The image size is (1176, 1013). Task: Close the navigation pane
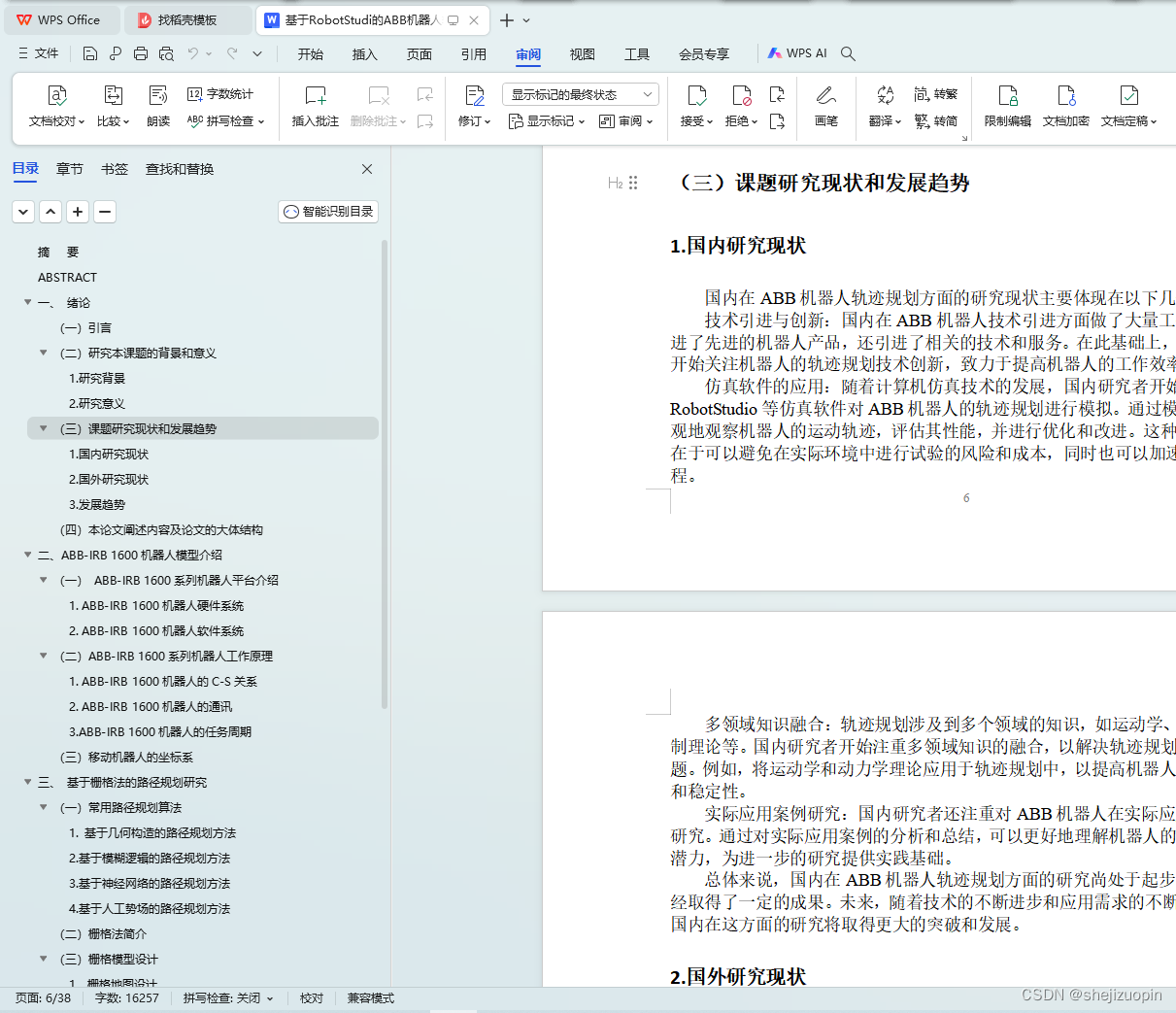pos(367,169)
